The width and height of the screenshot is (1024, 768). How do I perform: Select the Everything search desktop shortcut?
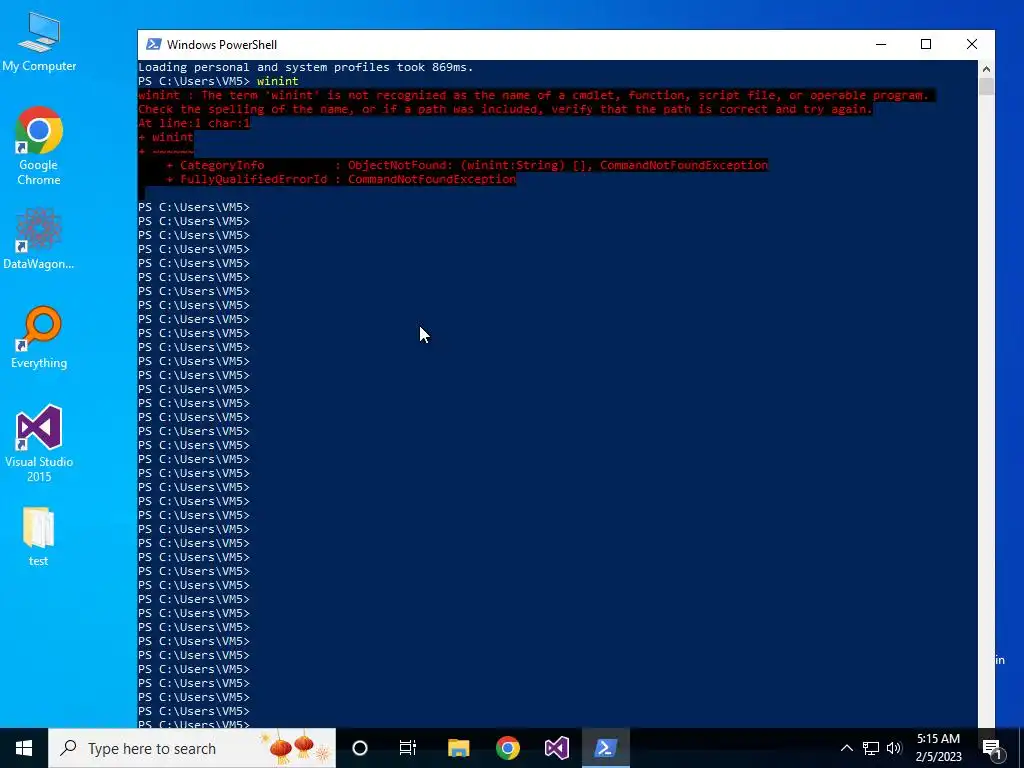coord(39,338)
